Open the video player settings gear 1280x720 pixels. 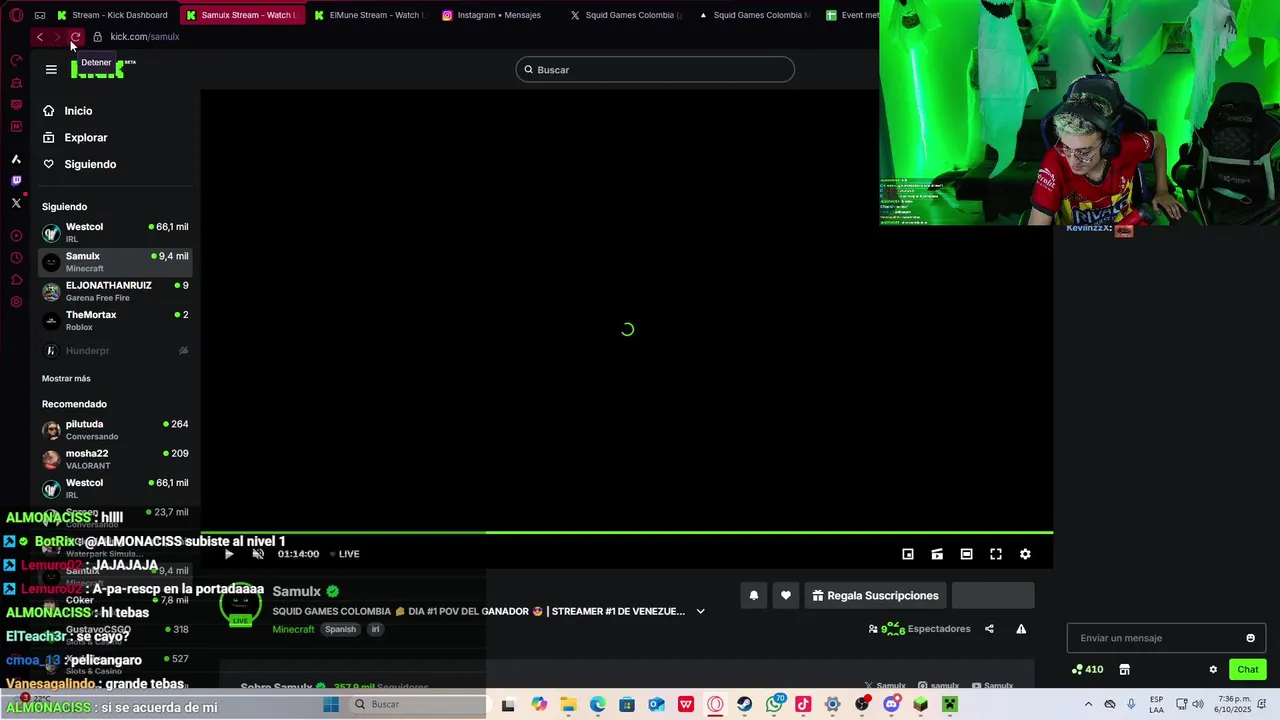1025,554
